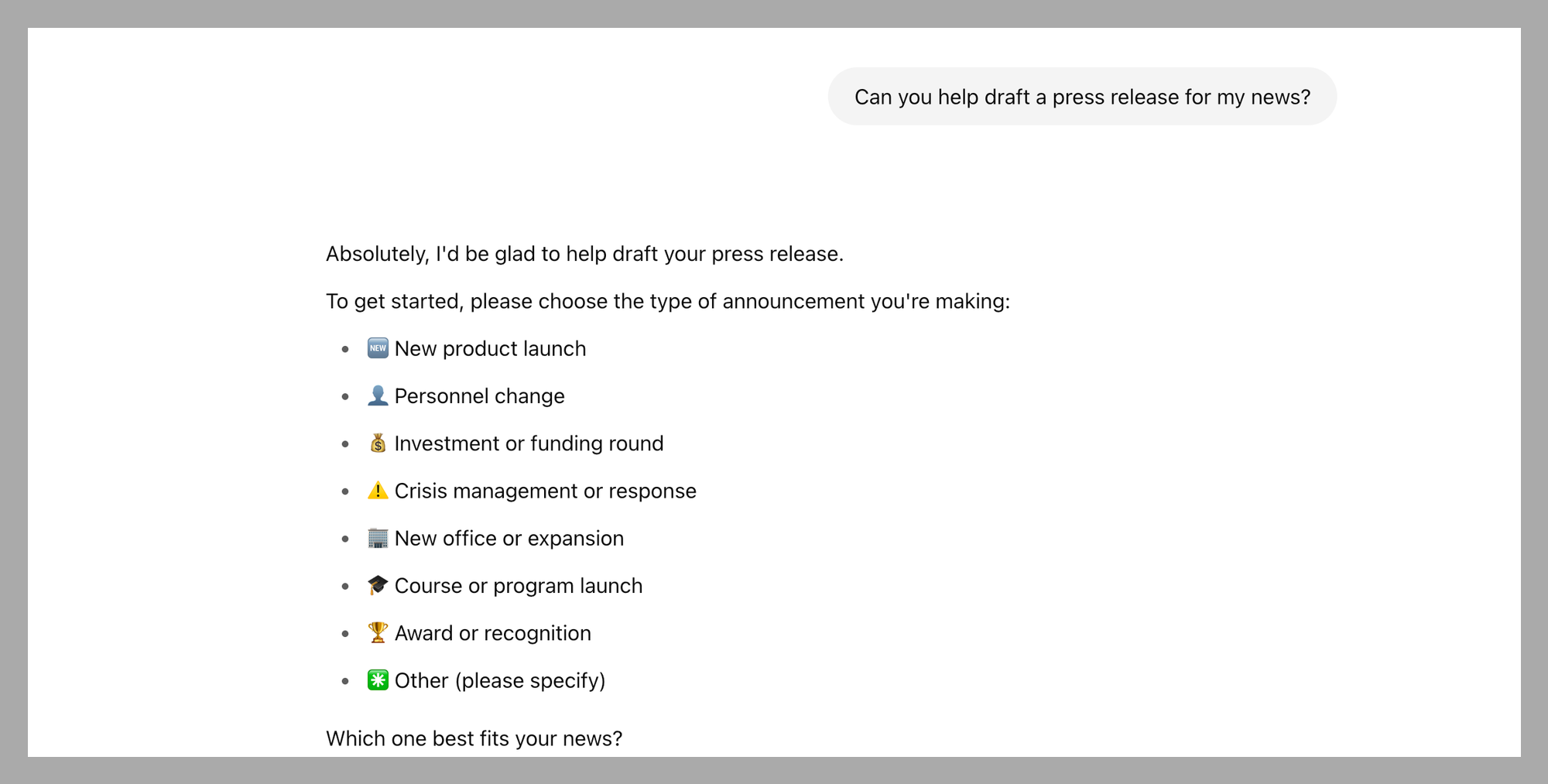Click the yellow warning triangle emoji
Viewport: 1548px width, 784px height.
click(x=378, y=491)
